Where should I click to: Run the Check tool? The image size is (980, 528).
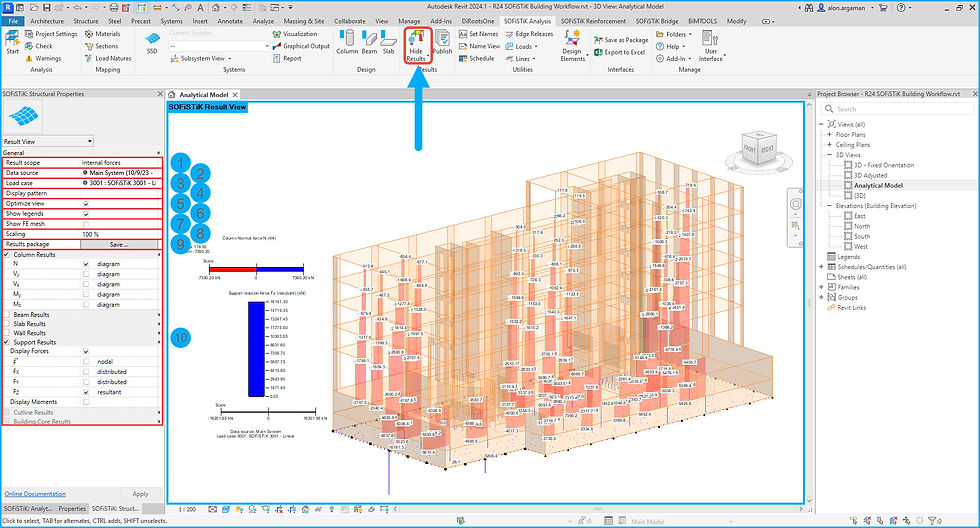(39, 46)
